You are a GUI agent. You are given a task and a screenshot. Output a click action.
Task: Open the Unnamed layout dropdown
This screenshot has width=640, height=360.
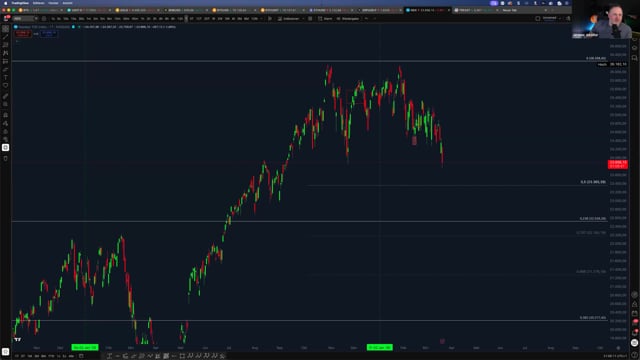tap(551, 18)
